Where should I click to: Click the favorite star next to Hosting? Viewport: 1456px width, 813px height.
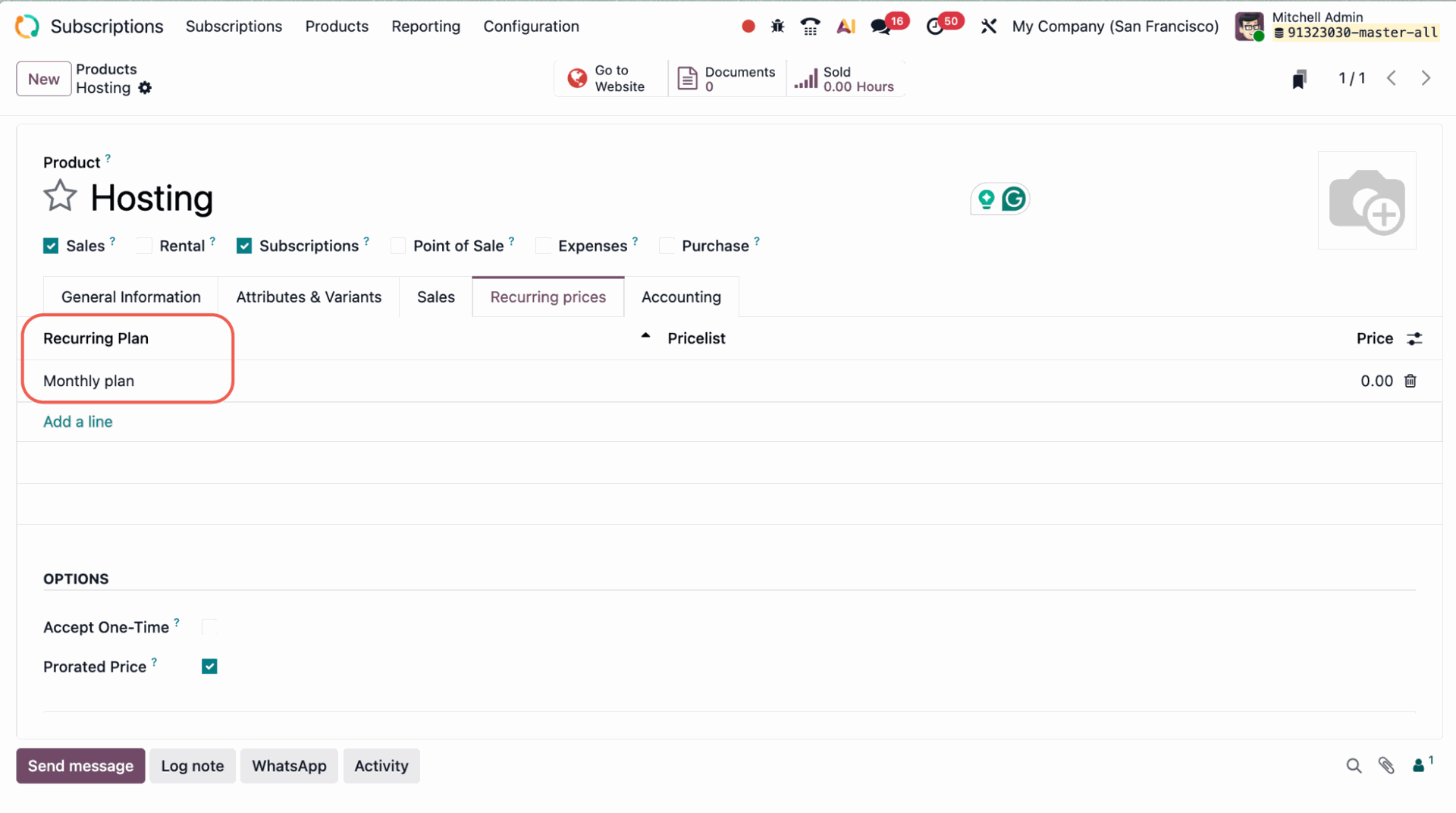60,196
